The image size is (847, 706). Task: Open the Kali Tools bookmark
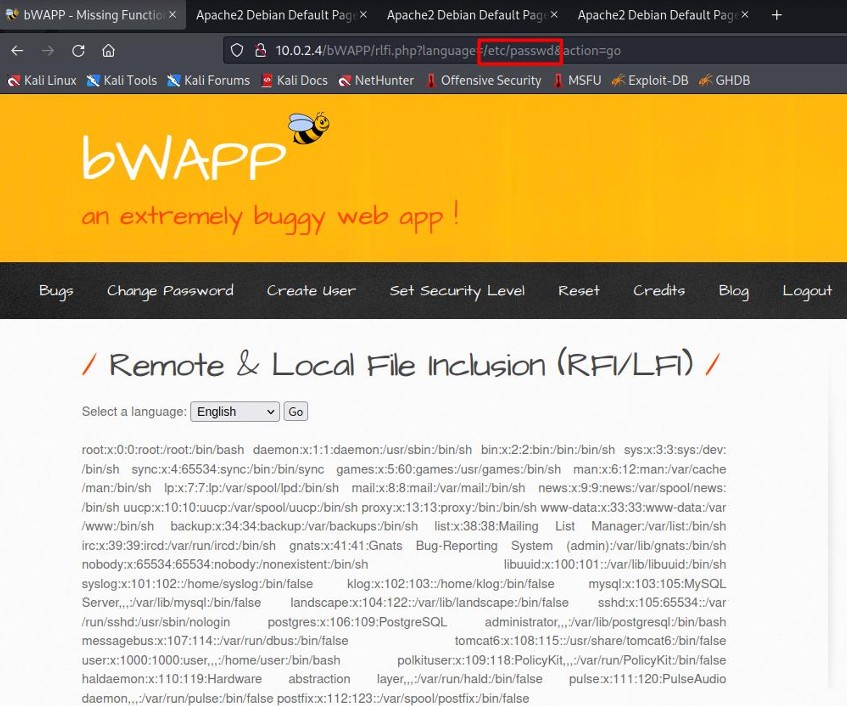122,80
